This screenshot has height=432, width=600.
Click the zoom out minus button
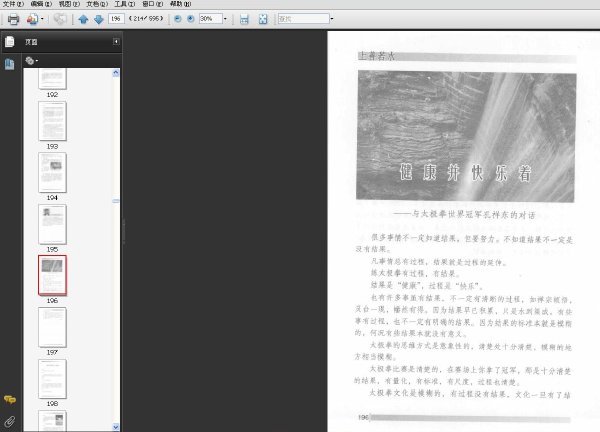(x=178, y=18)
